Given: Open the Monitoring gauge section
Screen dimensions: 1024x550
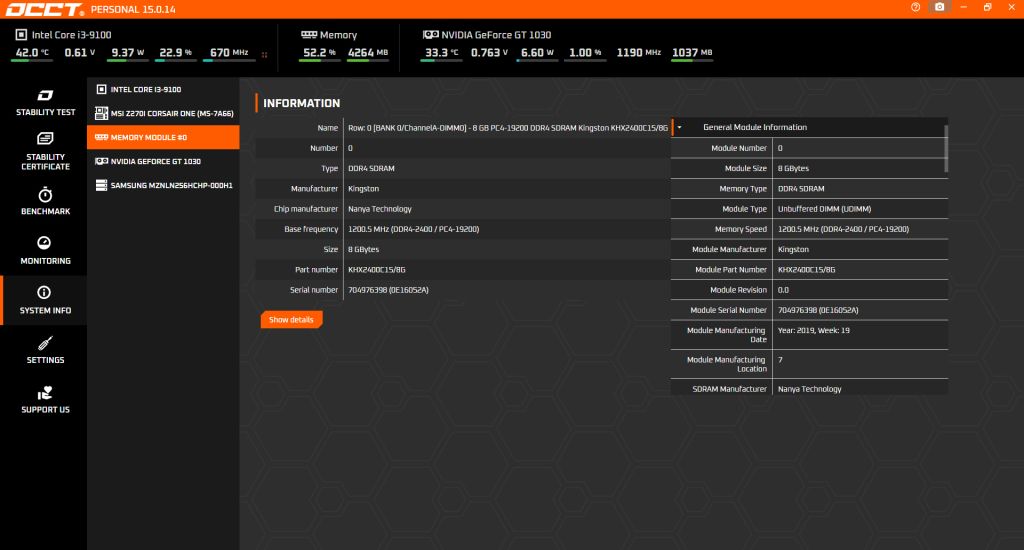Looking at the screenshot, I should (45, 251).
